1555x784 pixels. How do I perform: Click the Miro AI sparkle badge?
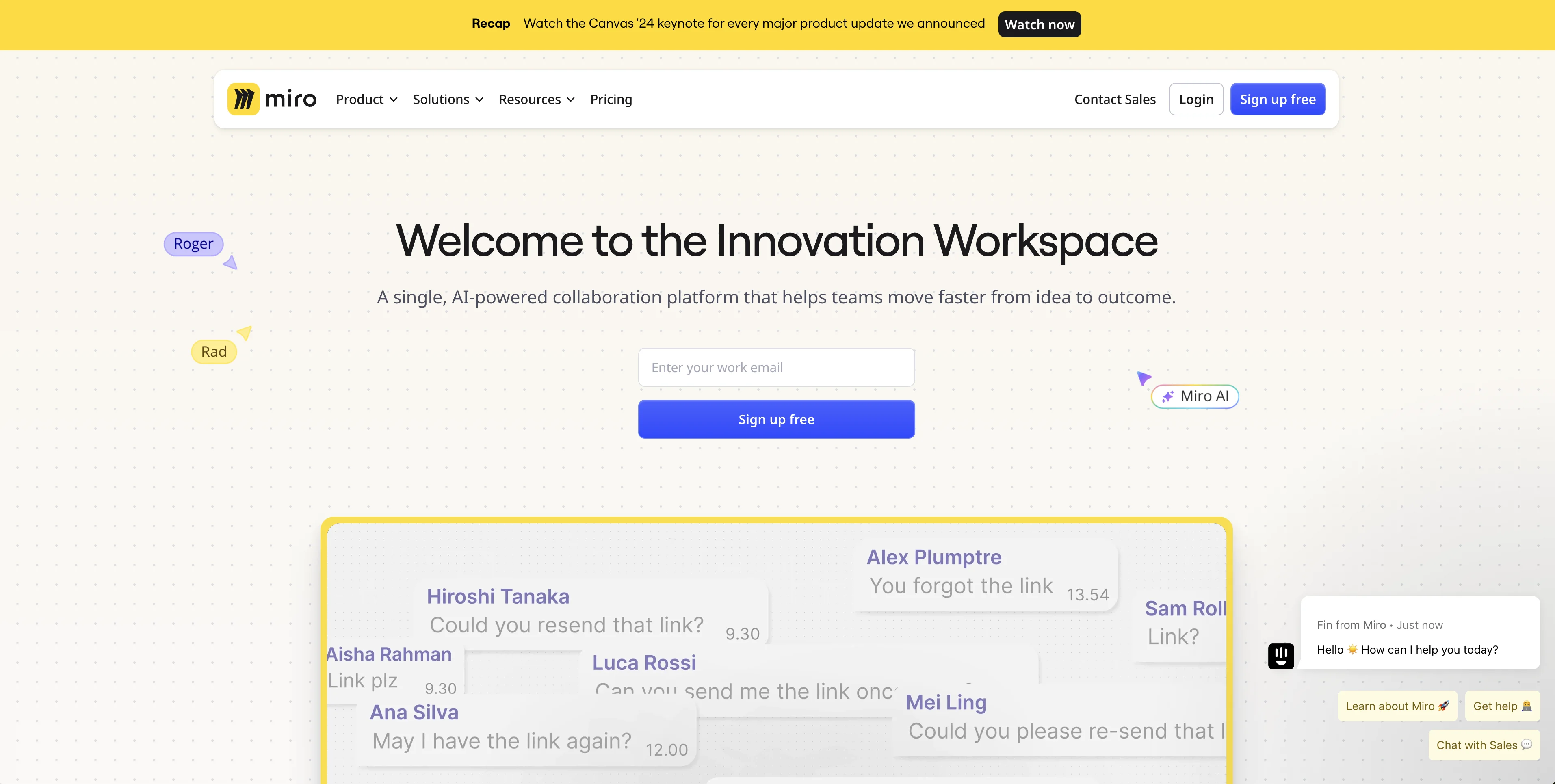coord(1195,396)
